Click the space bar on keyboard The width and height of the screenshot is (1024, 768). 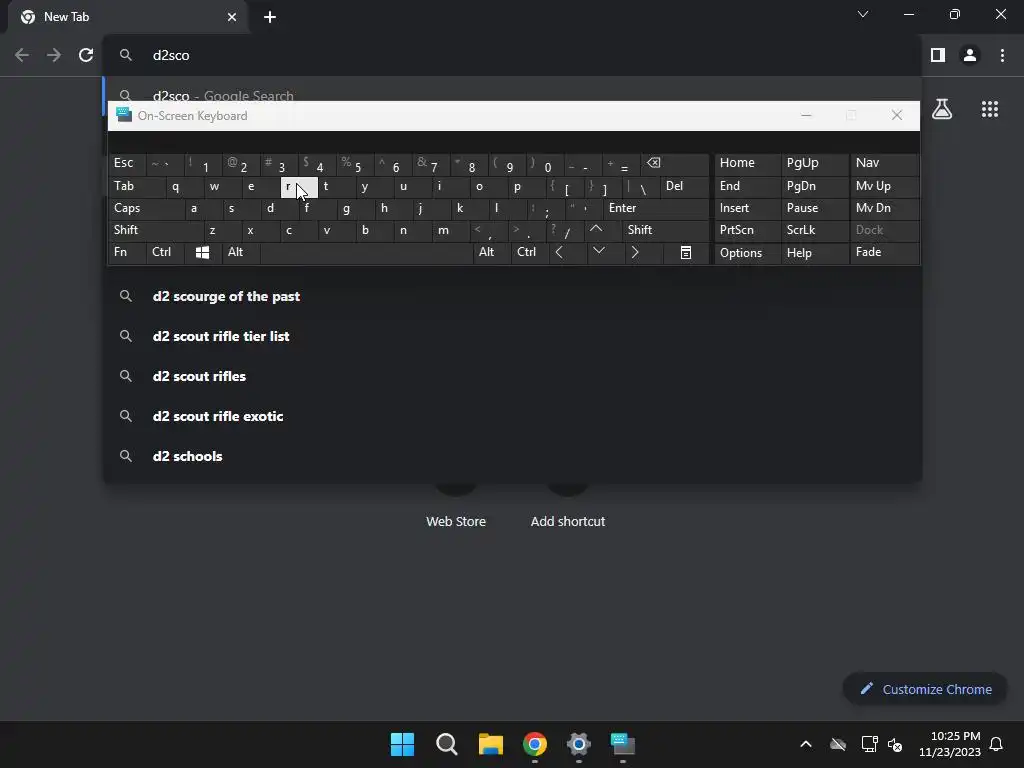366,253
